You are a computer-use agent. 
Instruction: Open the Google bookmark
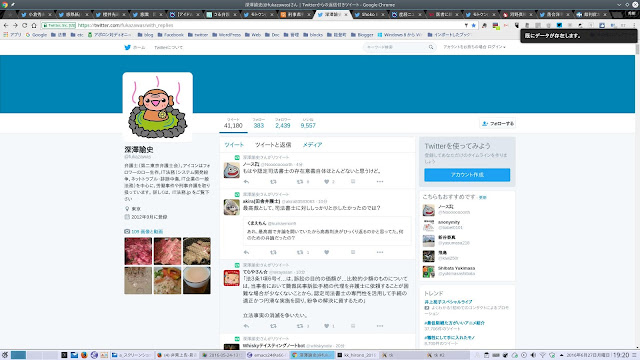(x=36, y=35)
